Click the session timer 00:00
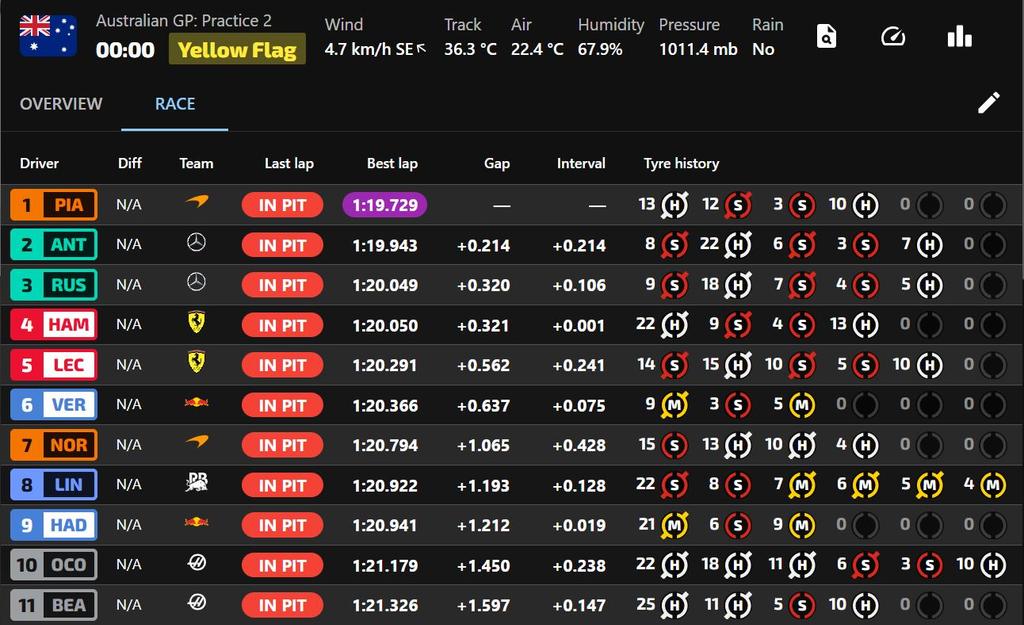Image resolution: width=1024 pixels, height=625 pixels. [125, 50]
